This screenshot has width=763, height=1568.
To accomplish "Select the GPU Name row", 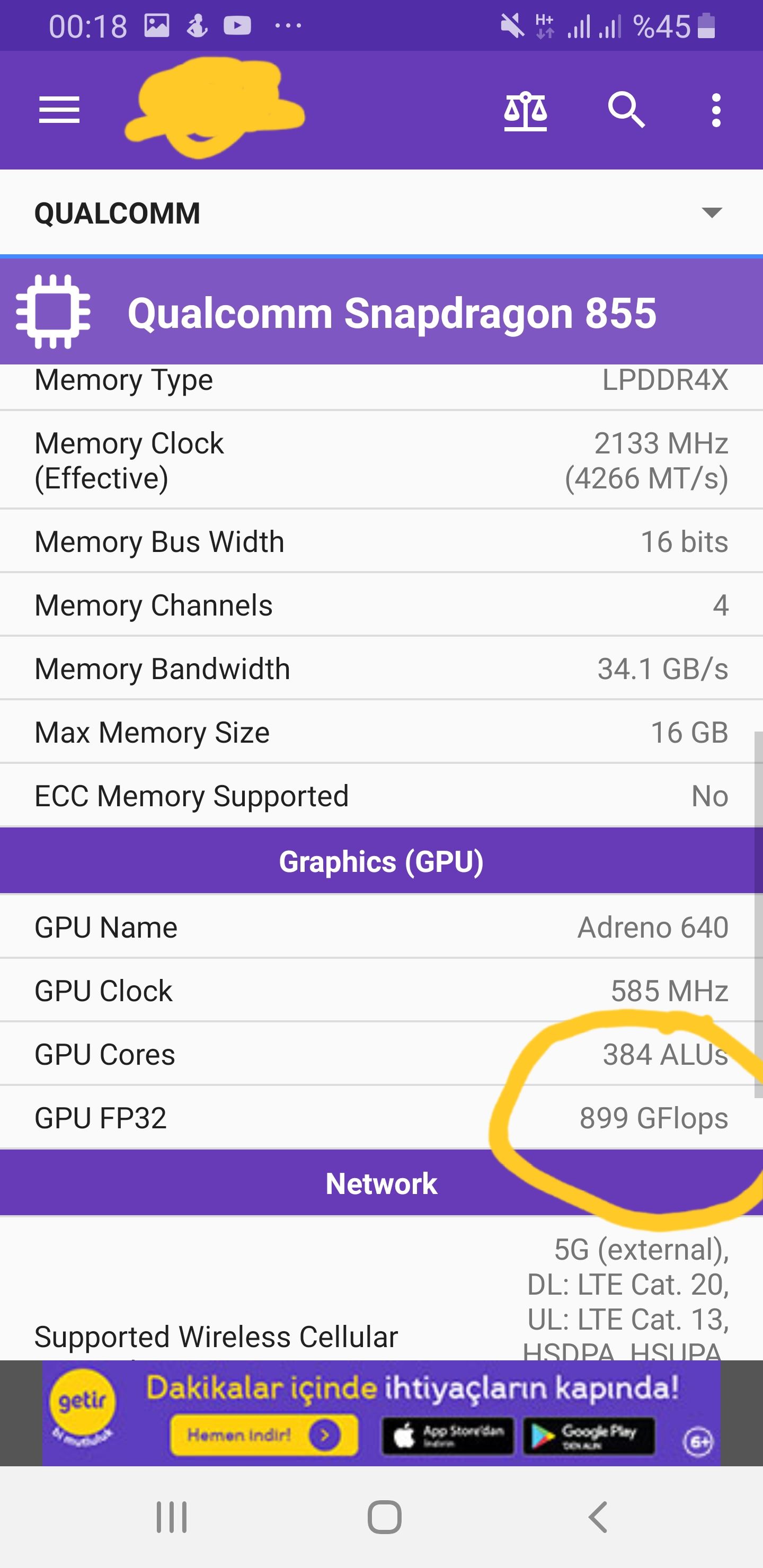I will [x=381, y=927].
